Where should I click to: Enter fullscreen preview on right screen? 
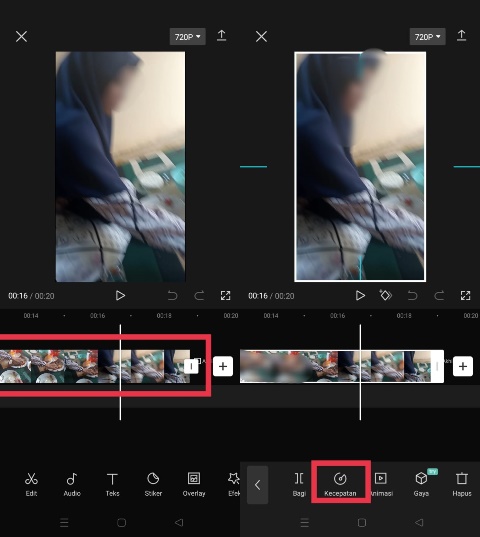(465, 296)
